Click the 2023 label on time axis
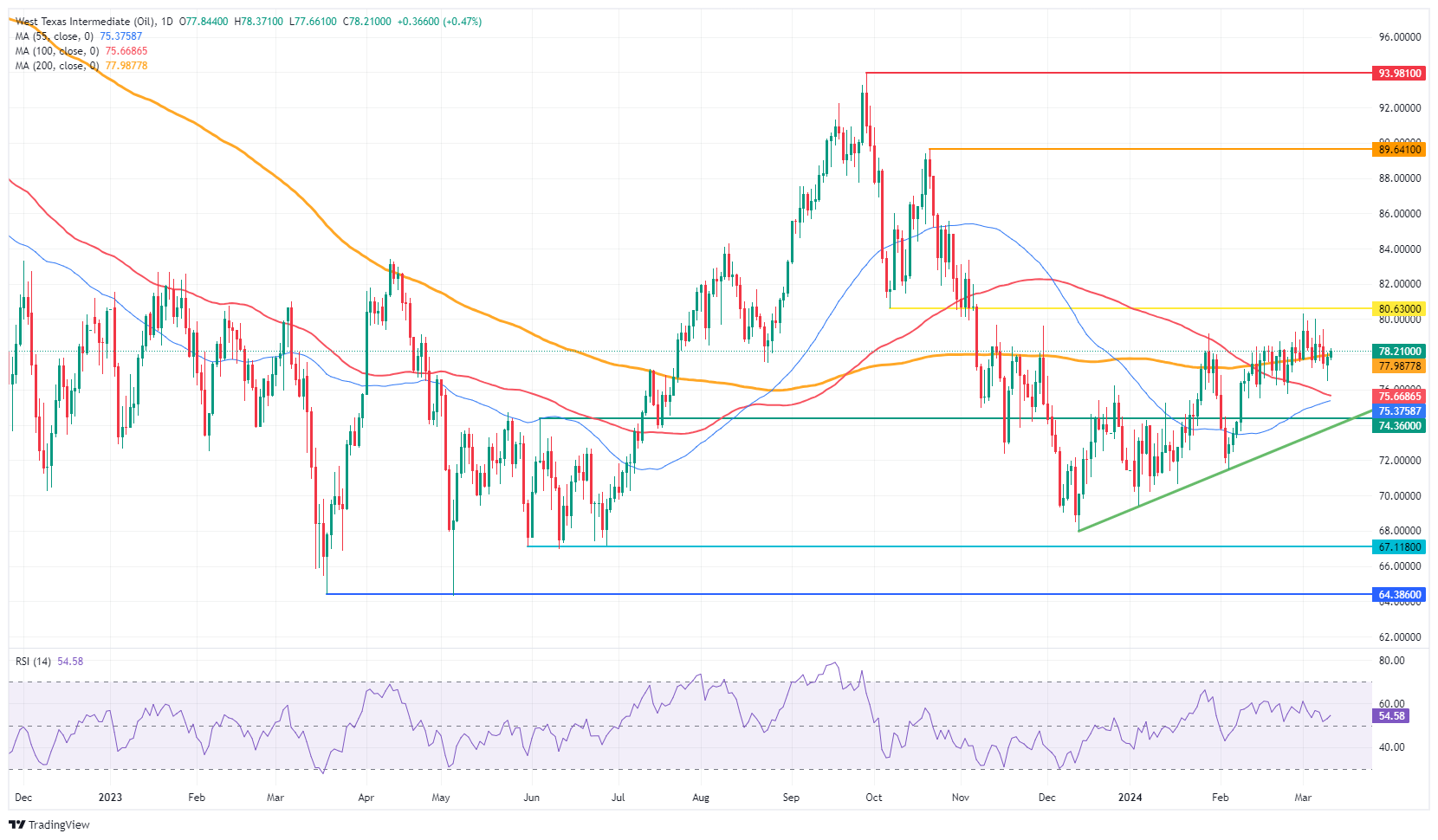This screenshot has width=1438, height=840. click(110, 798)
